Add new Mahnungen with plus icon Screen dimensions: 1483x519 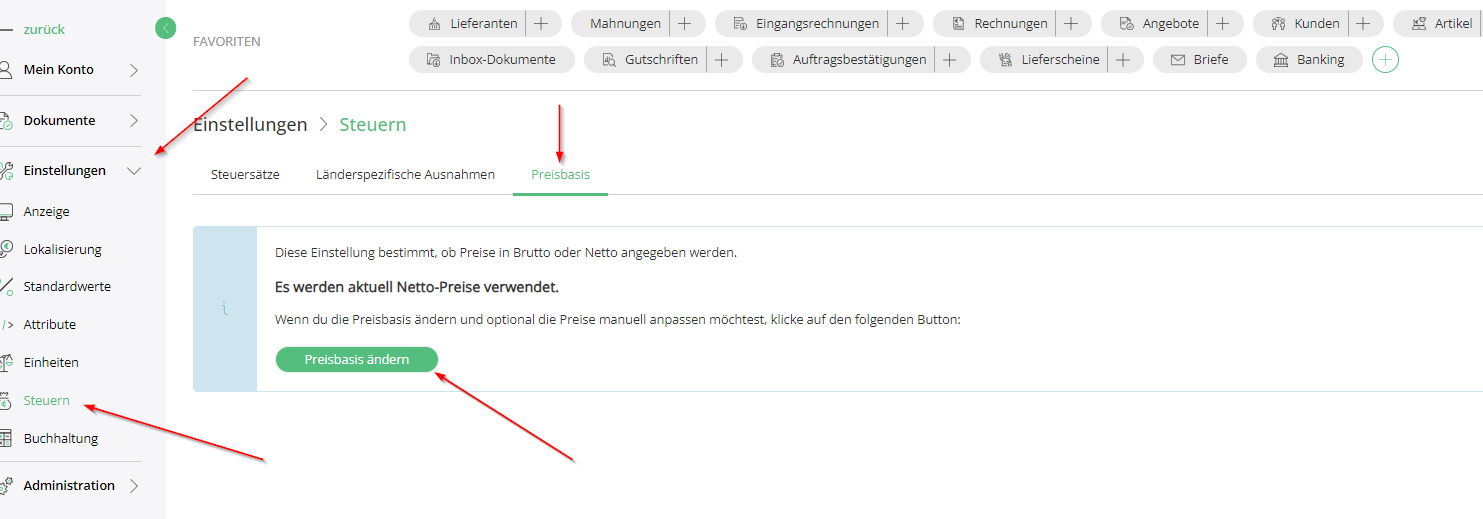coord(685,23)
